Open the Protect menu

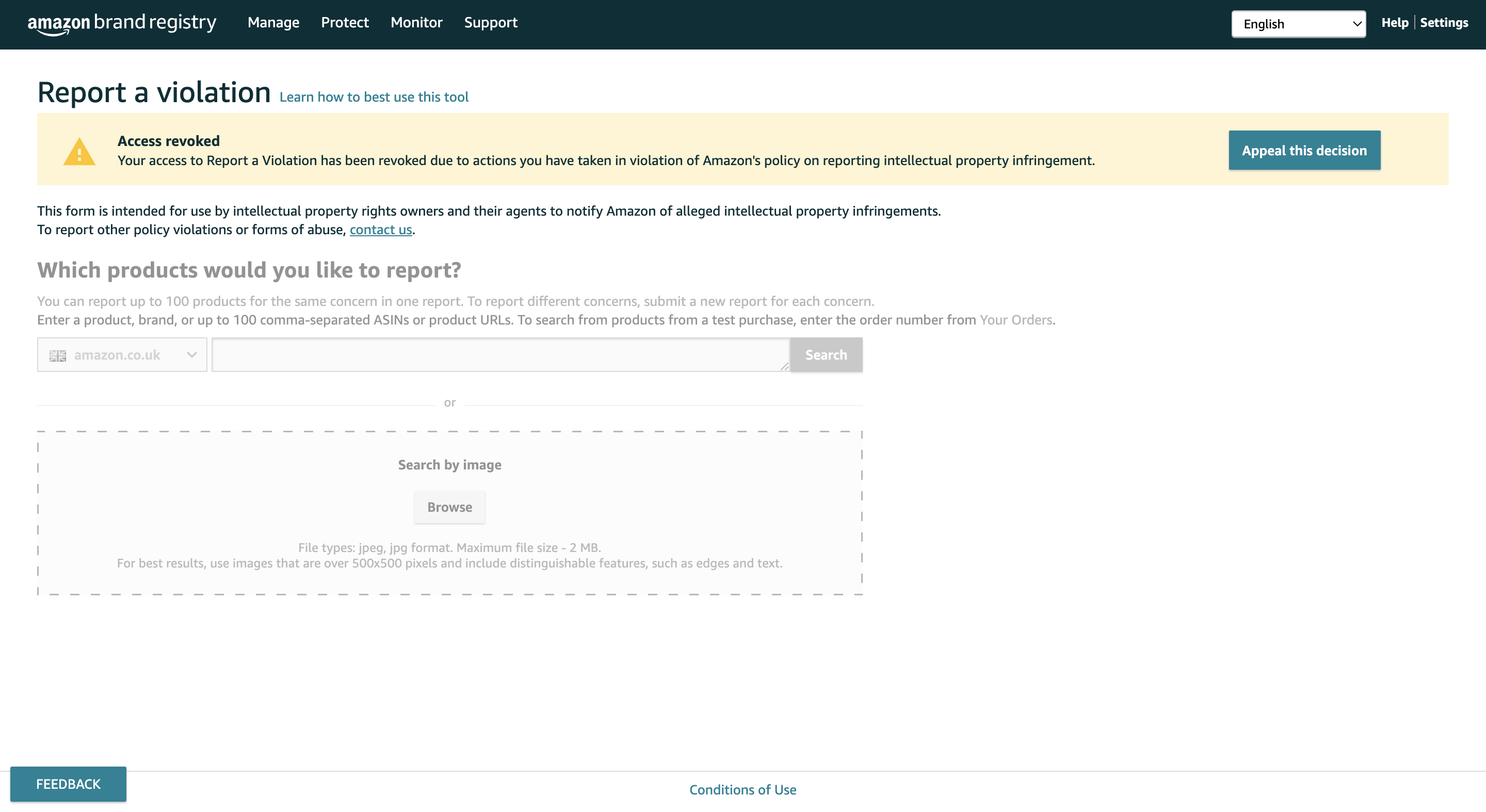pos(345,23)
